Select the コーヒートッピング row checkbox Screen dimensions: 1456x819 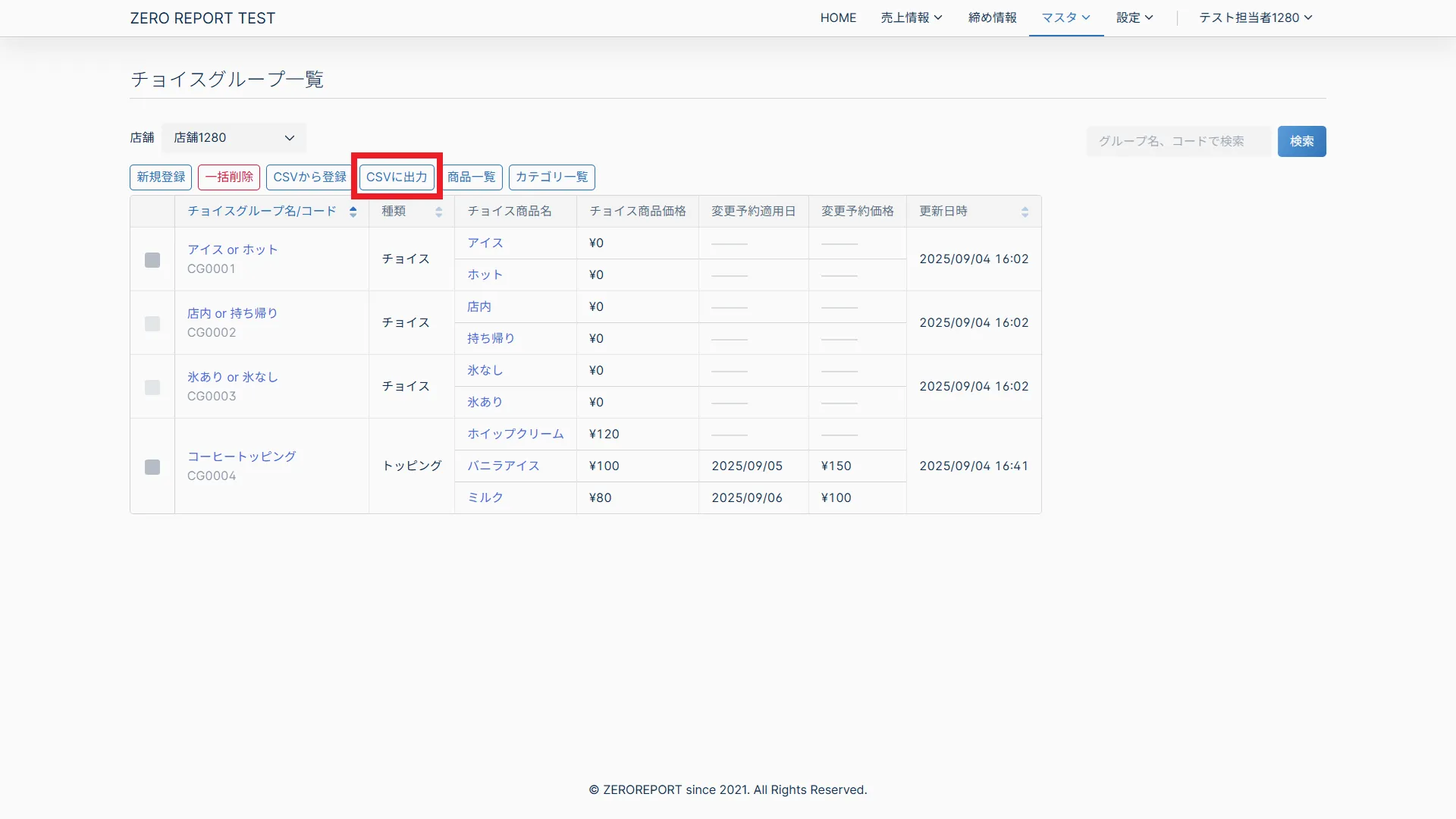click(152, 467)
